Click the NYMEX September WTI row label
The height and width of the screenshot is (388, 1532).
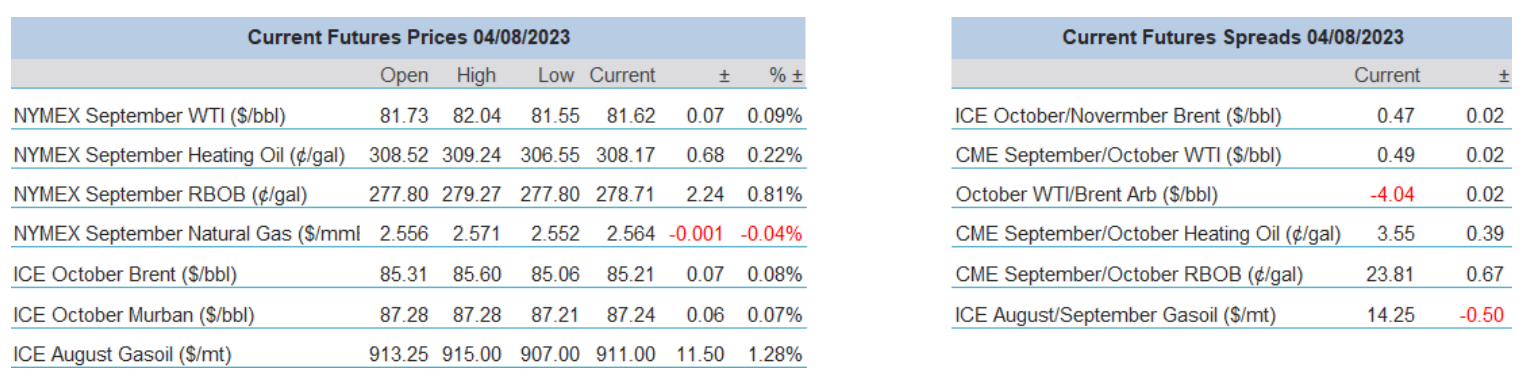[x=150, y=116]
